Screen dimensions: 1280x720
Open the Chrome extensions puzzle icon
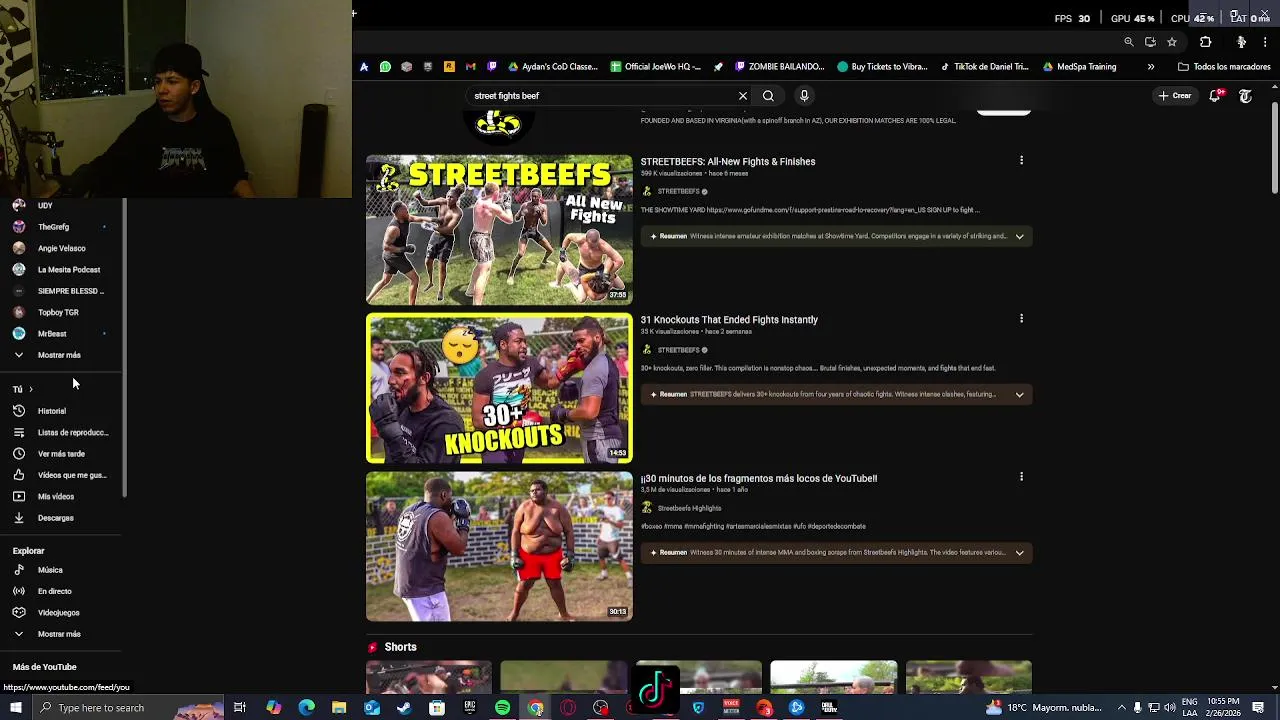tap(1205, 42)
